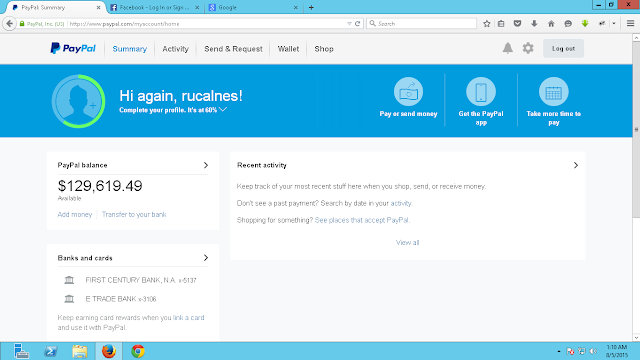Viewport: 640px width, 360px height.
Task: Expand Banks and cards arrow
Action: (x=206, y=258)
